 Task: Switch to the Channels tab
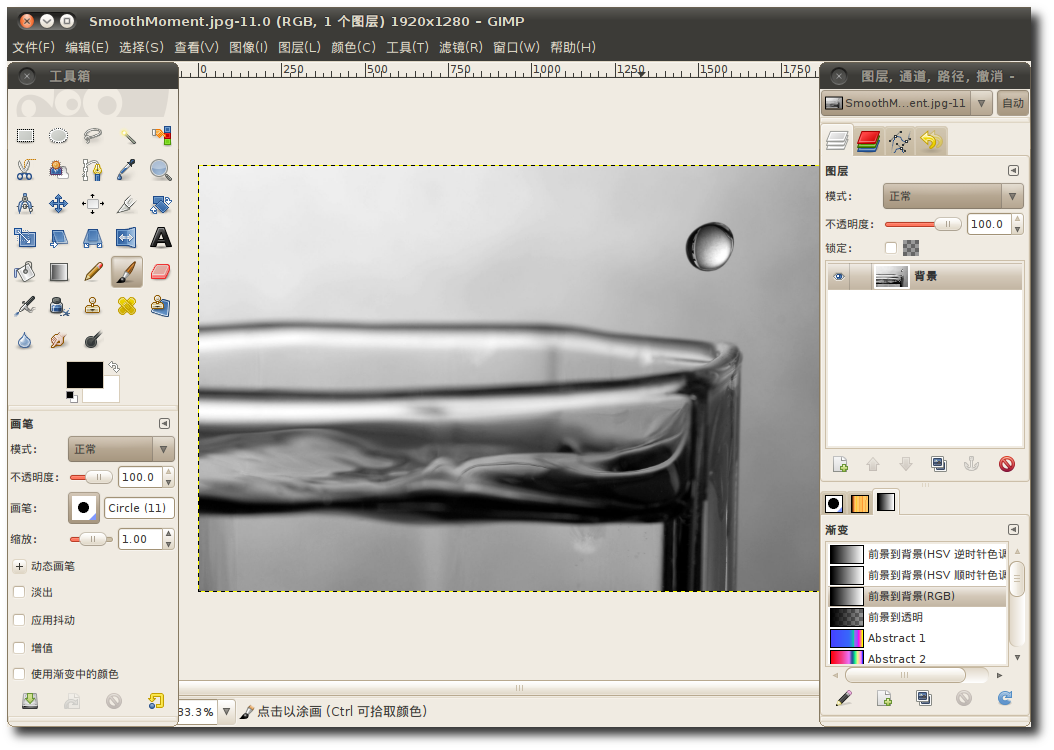[868, 141]
